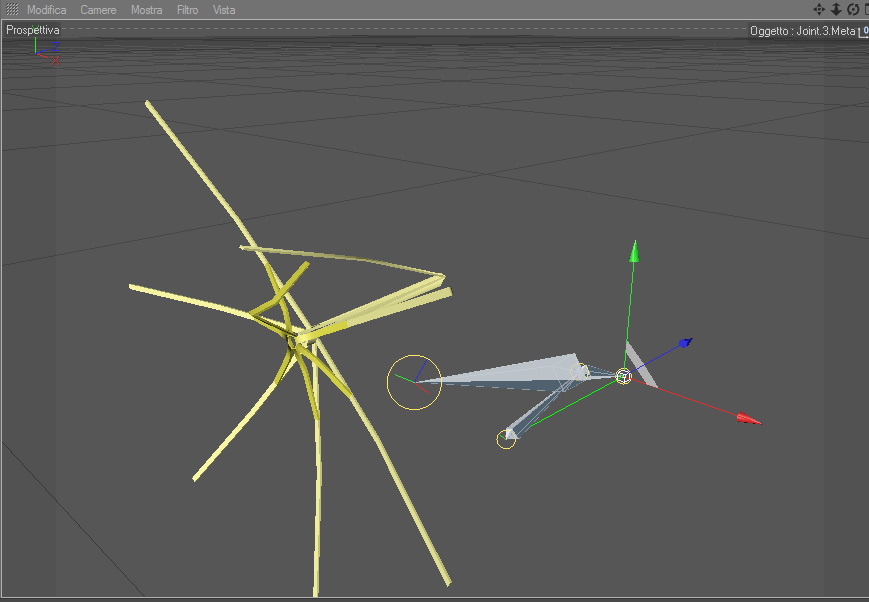
Task: Select the yellow spline structure center
Action: [292, 340]
